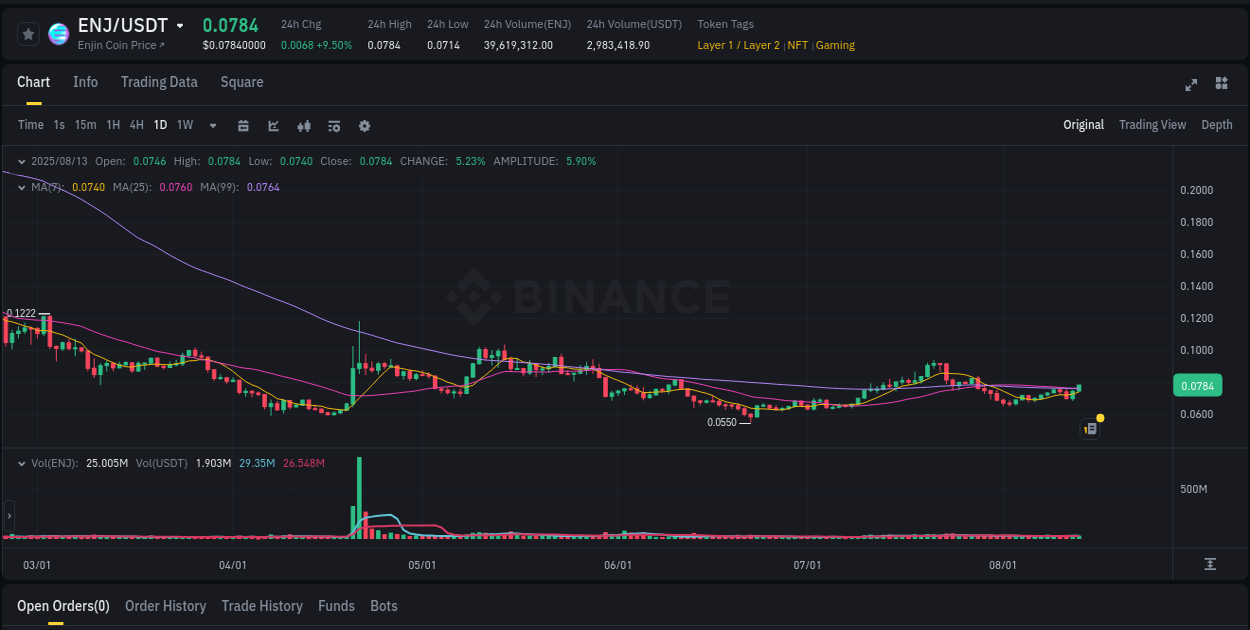
Task: Expand the extra time intervals dropdown arrow
Action: [212, 126]
